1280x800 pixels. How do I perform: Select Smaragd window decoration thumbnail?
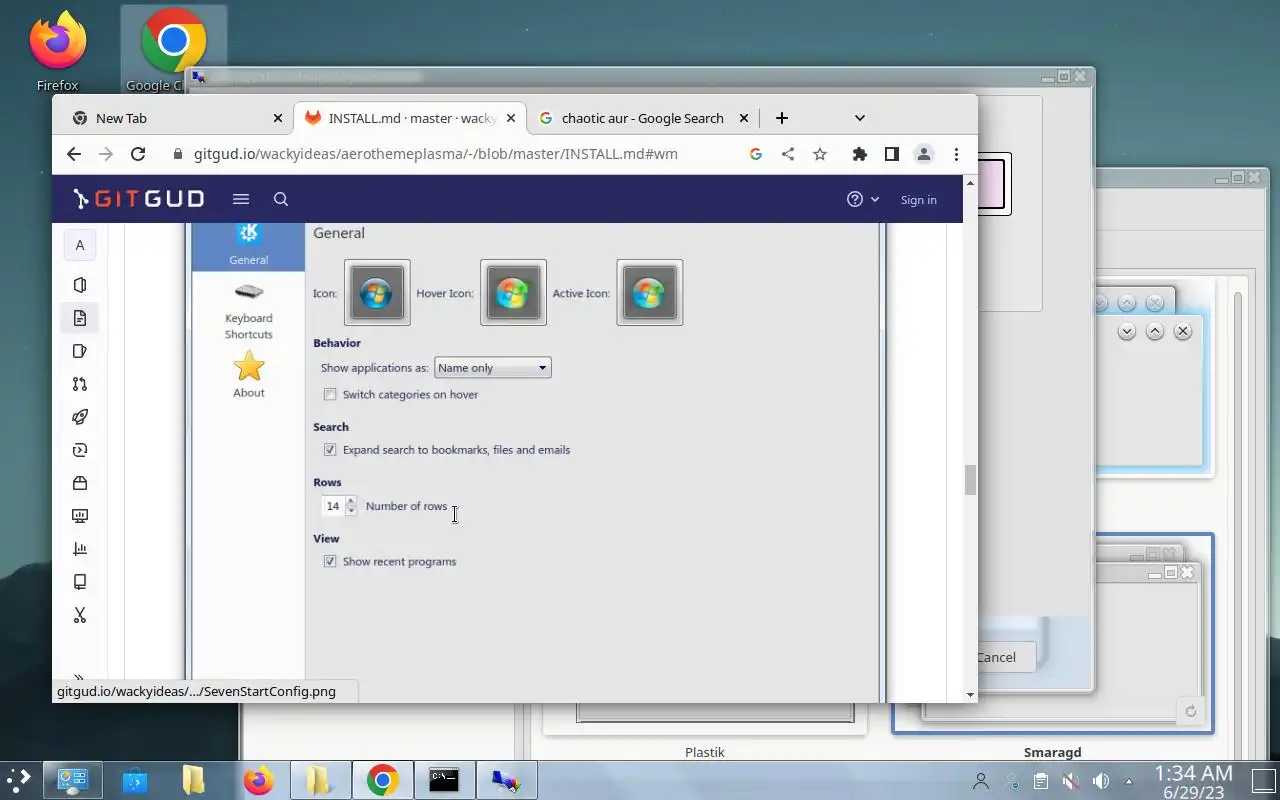coord(1052,632)
